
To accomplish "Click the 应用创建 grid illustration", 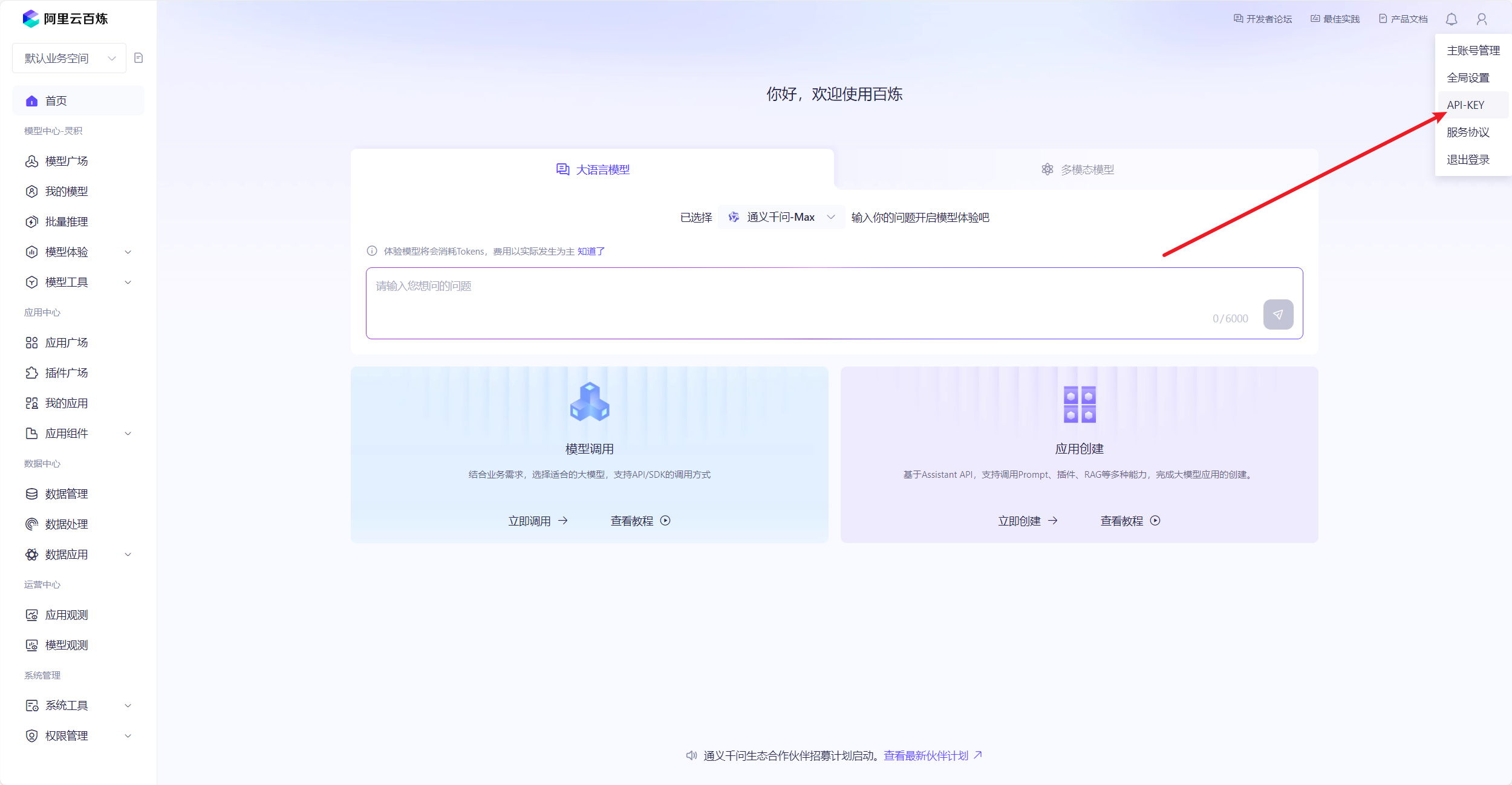I will click(x=1080, y=404).
